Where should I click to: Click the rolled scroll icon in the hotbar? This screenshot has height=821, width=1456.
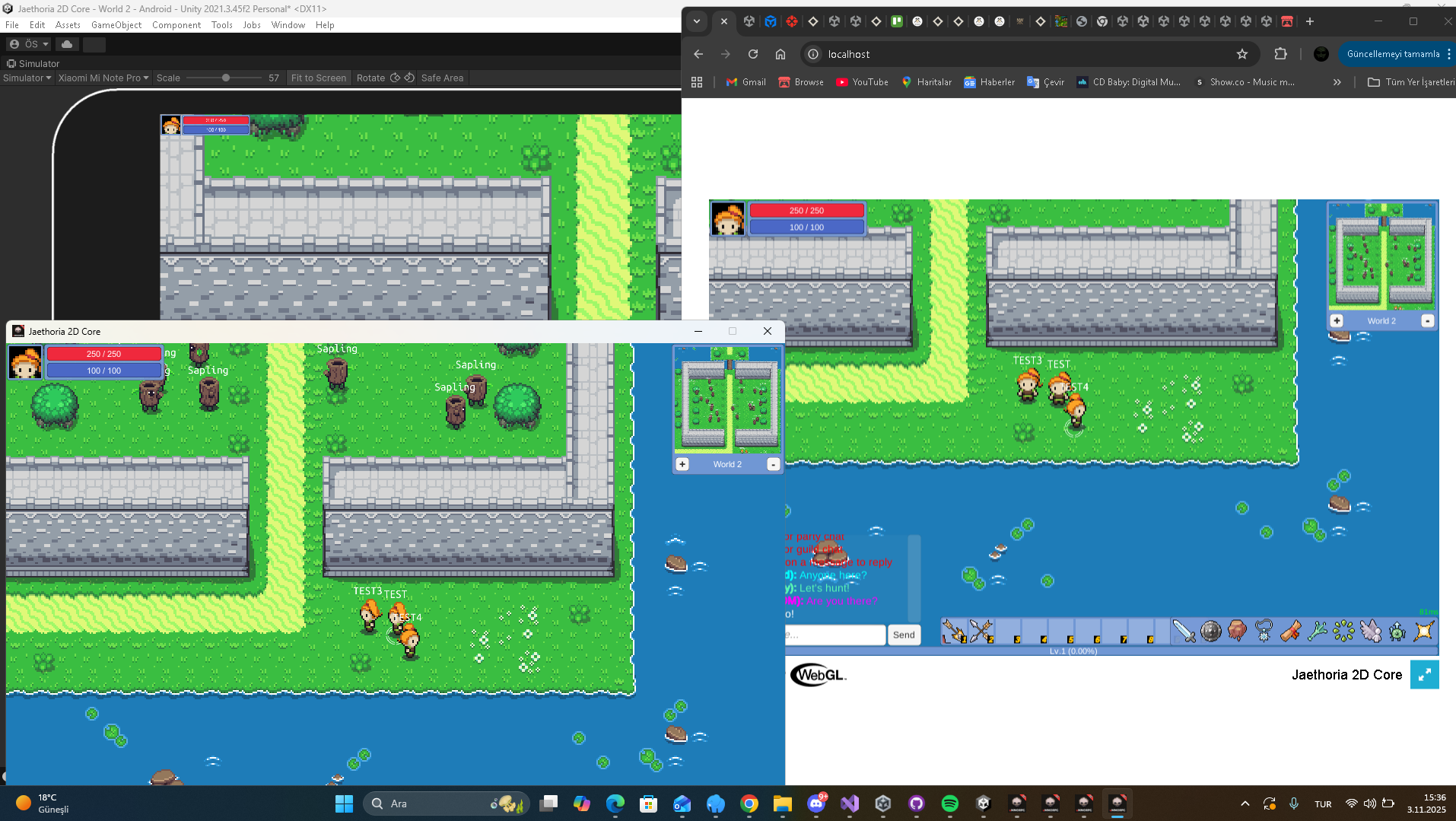tap(1290, 632)
